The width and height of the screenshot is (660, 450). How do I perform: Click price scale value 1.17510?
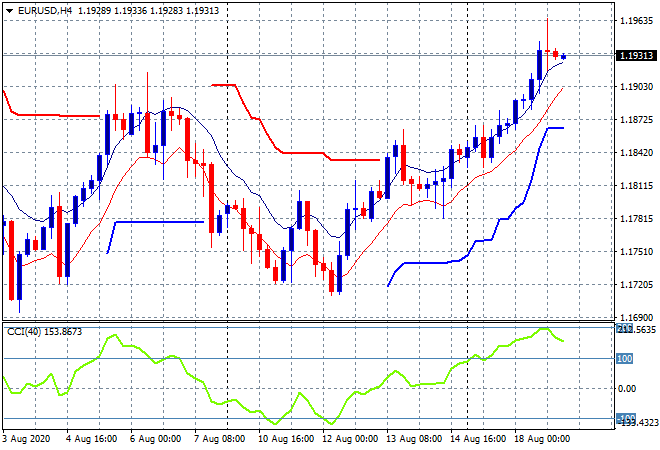click(636, 252)
